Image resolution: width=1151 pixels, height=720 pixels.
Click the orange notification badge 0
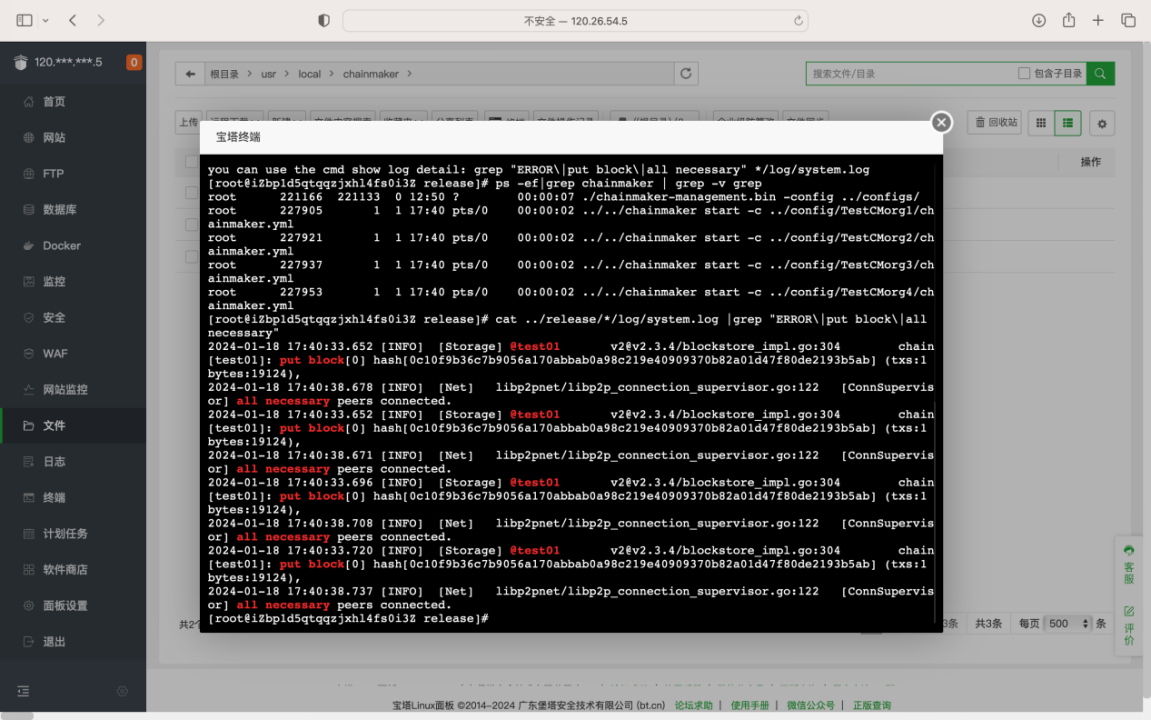click(134, 62)
